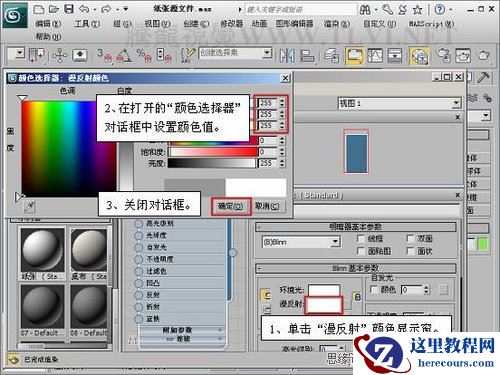
Task: Click the 取消(C) cancel button
Action: pyautogui.click(x=267, y=206)
